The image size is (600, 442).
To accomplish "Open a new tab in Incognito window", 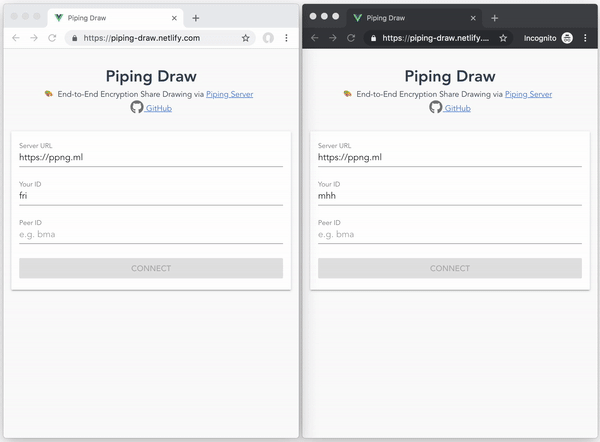I will click(x=494, y=18).
